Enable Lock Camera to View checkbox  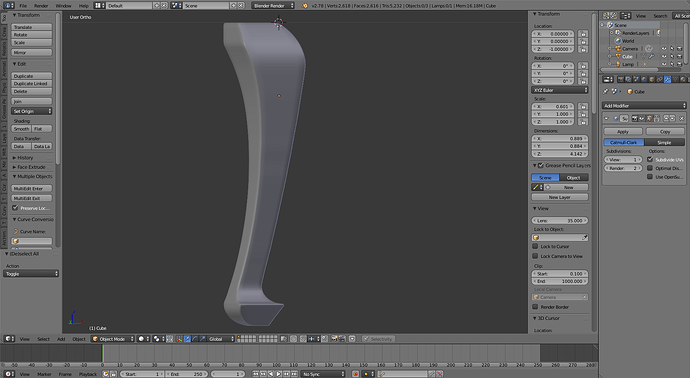point(535,256)
